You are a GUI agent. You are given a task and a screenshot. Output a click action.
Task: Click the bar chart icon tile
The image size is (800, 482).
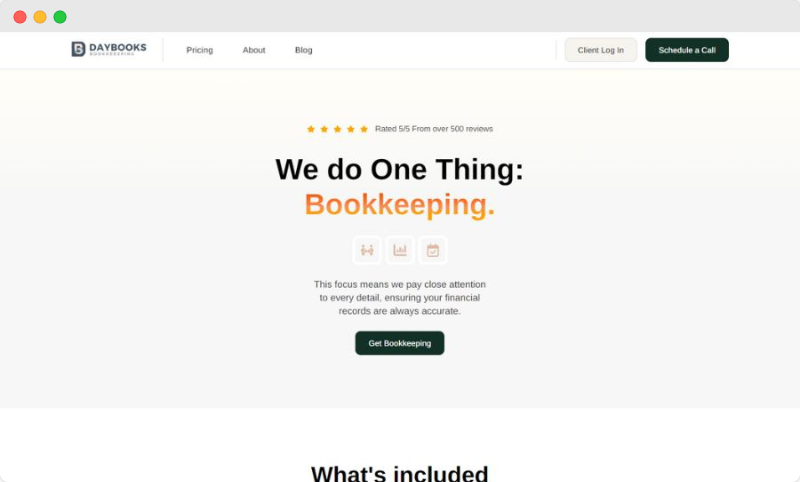400,250
